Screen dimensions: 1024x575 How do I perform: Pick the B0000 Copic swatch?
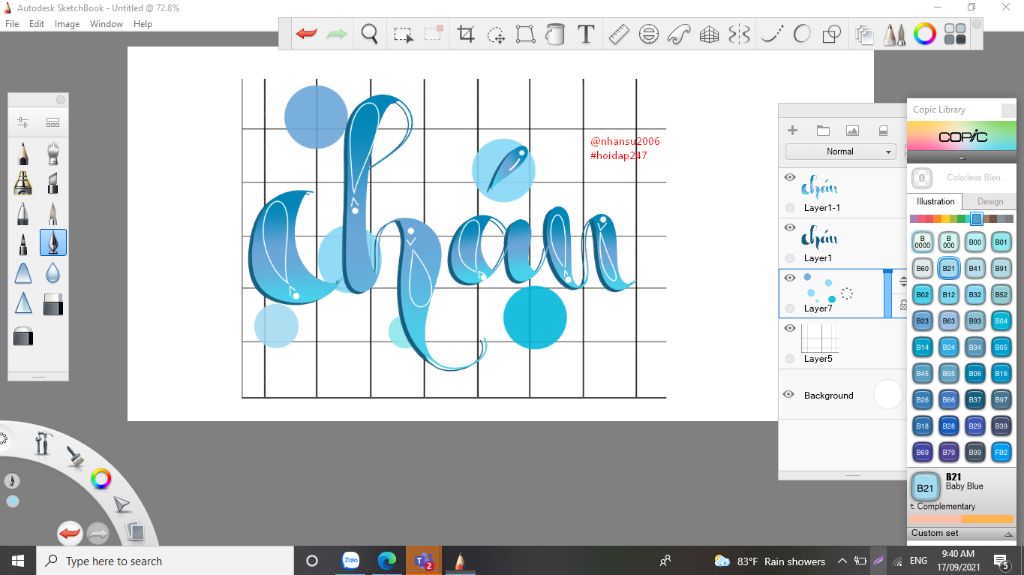coord(922,242)
